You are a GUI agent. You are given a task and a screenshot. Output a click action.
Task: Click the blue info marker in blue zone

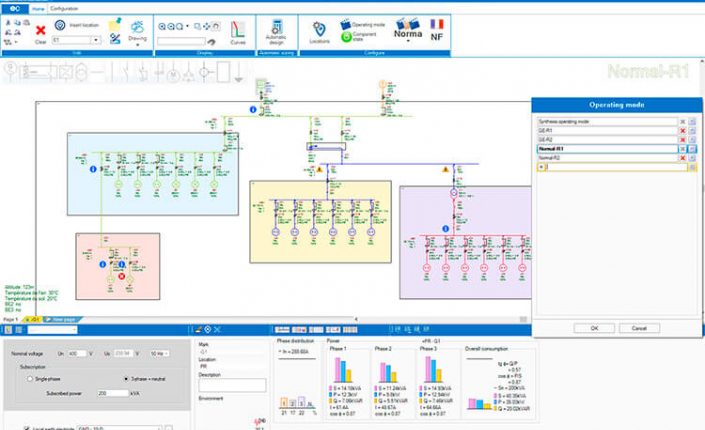93,169
